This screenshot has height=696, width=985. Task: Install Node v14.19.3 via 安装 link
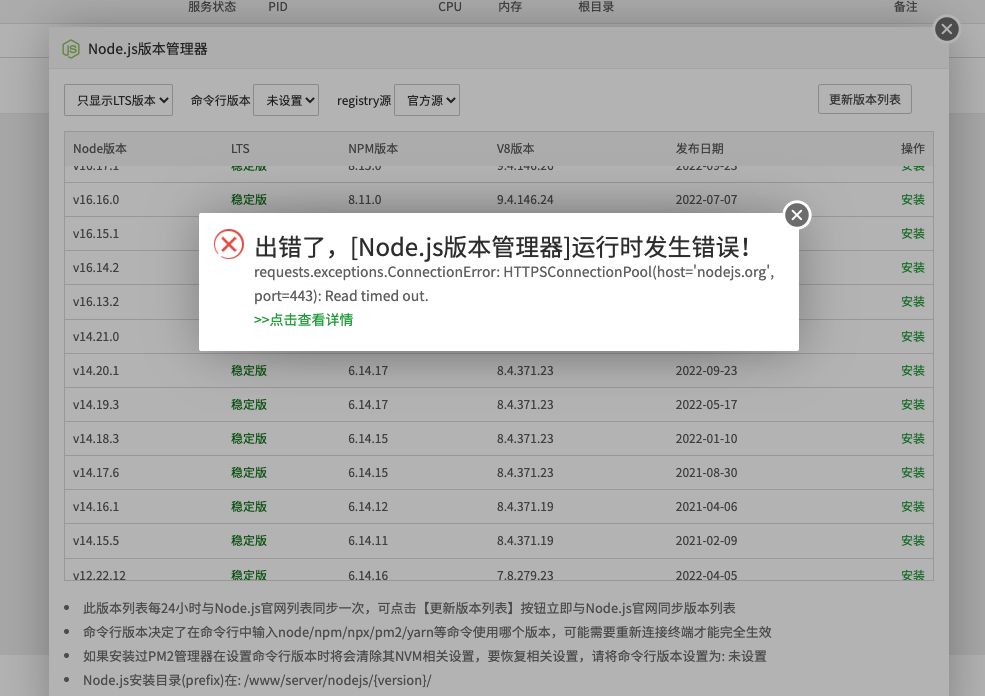click(913, 405)
